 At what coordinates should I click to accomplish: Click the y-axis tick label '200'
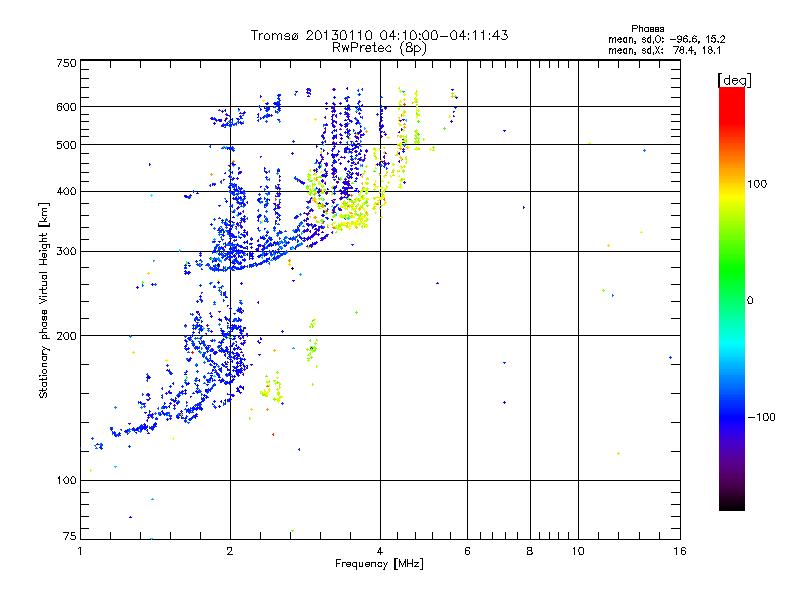tap(66, 336)
